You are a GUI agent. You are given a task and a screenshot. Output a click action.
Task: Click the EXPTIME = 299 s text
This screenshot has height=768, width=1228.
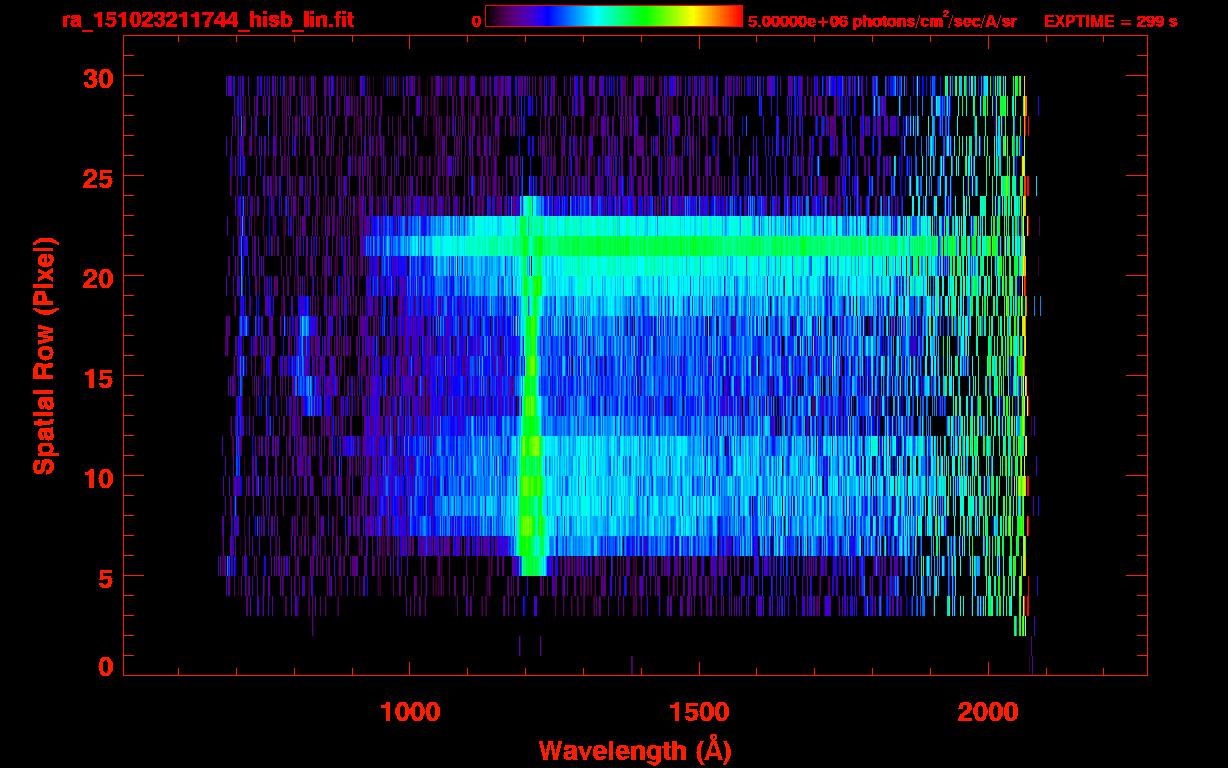click(1110, 21)
